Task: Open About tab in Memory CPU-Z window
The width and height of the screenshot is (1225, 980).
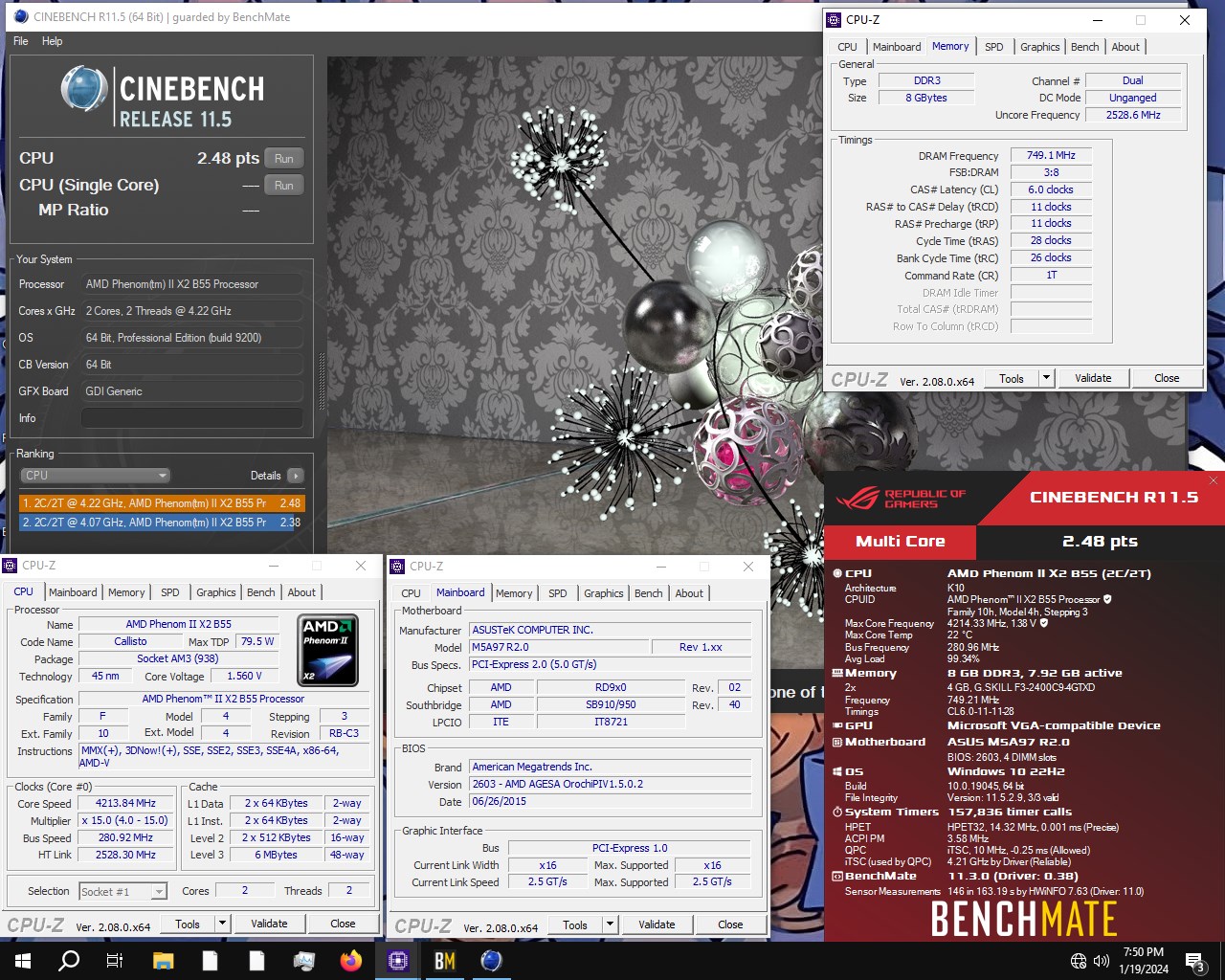Action: [x=1125, y=47]
